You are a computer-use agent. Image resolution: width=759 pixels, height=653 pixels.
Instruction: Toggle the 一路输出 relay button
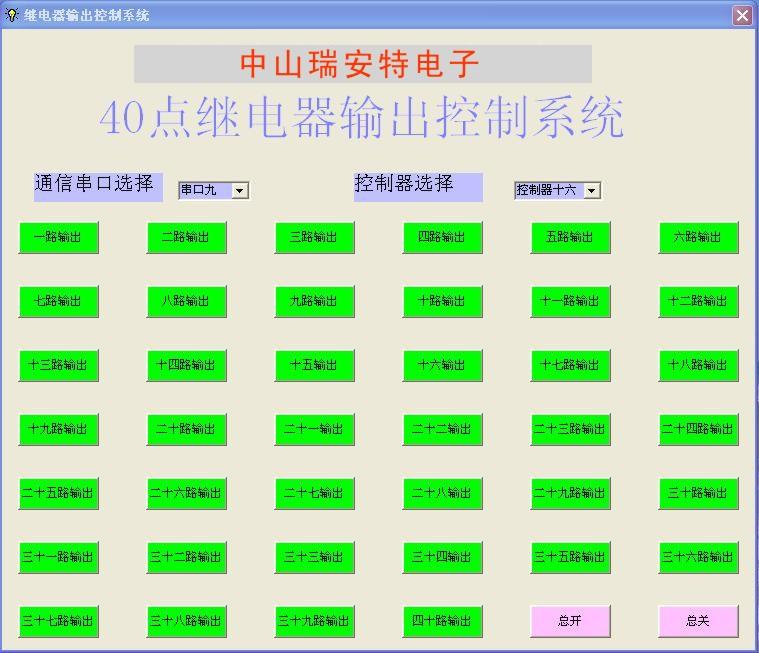[59, 237]
